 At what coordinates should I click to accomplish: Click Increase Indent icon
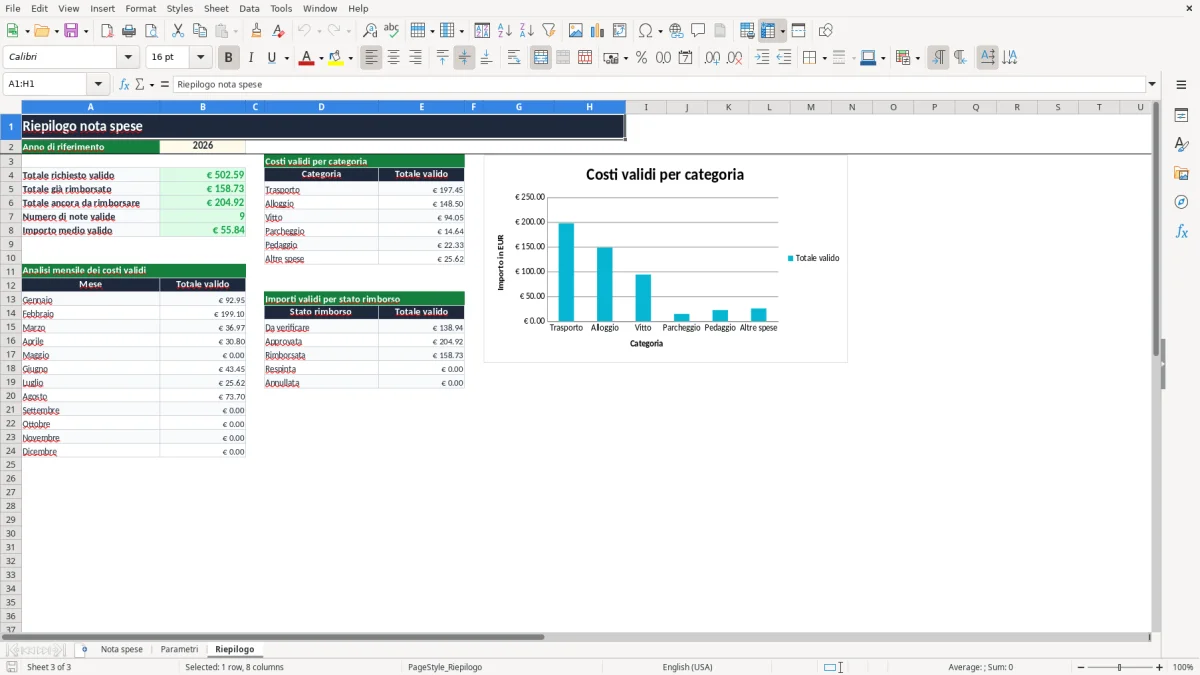(x=762, y=58)
